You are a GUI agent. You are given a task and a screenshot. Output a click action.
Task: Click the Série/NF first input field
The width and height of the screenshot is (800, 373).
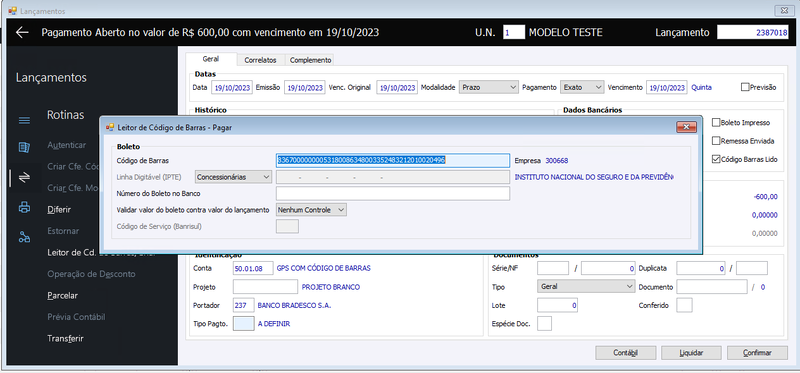coord(553,268)
